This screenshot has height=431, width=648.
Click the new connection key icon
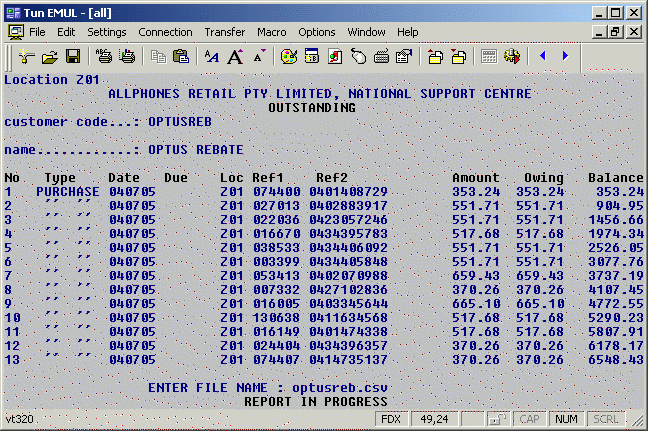(x=26, y=56)
